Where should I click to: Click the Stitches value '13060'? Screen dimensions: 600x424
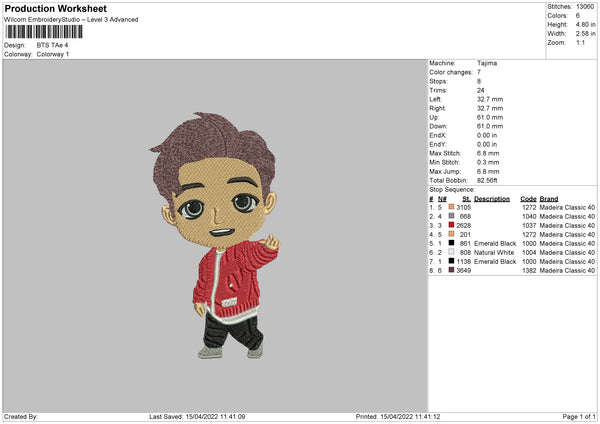[x=585, y=7]
